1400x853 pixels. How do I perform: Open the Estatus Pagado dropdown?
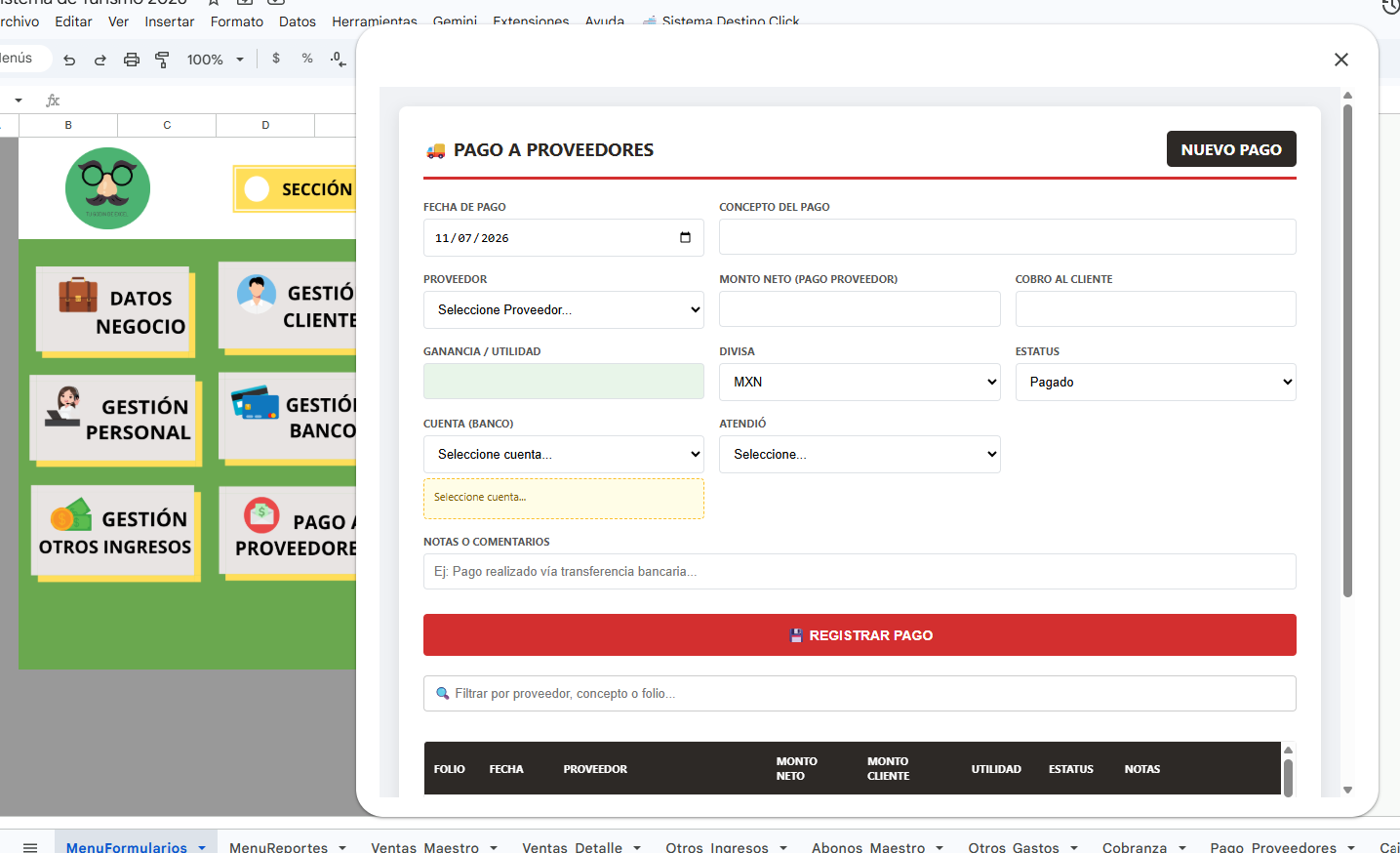point(1156,382)
